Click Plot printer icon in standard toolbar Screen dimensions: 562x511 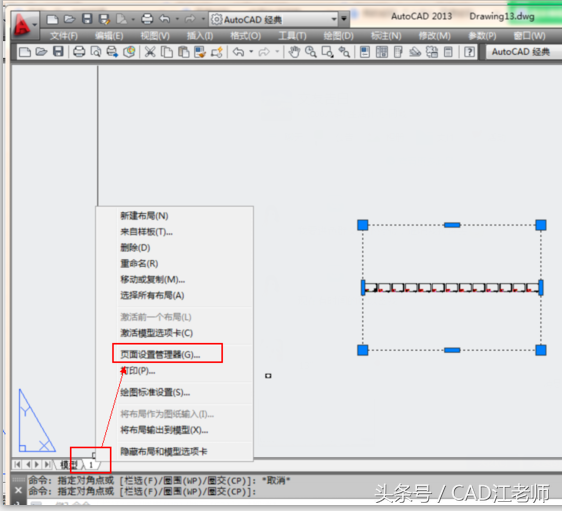pyautogui.click(x=79, y=52)
